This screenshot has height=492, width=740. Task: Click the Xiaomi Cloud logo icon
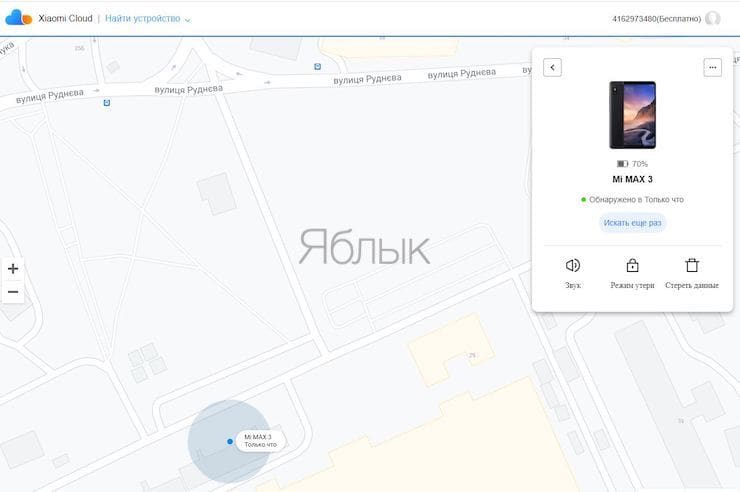(19, 18)
